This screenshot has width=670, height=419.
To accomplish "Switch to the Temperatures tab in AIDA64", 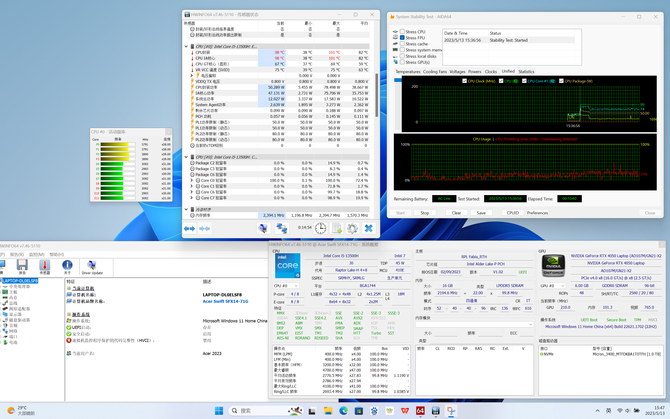I will (x=408, y=72).
